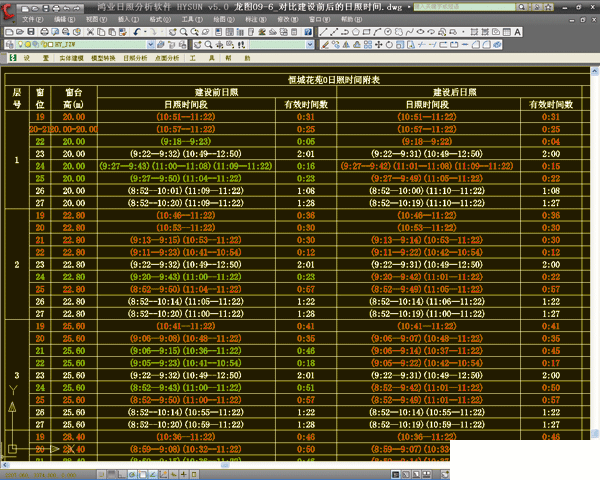Click the Erase pencil icon in the modify toolbar

point(325,45)
